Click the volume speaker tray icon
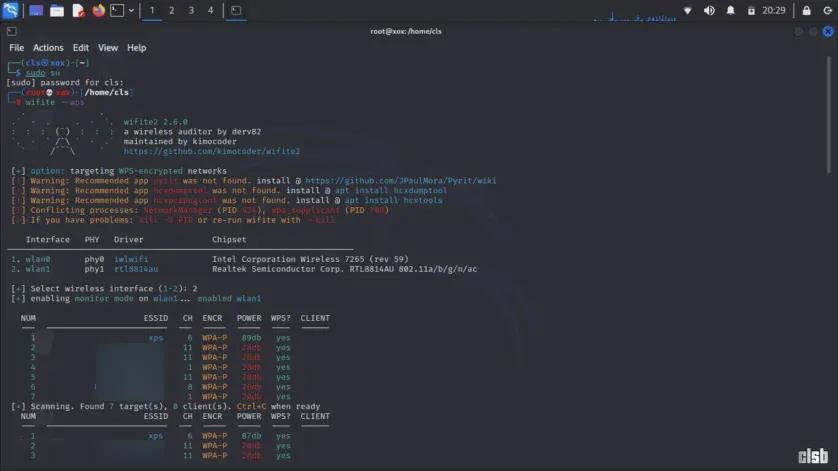 click(709, 10)
